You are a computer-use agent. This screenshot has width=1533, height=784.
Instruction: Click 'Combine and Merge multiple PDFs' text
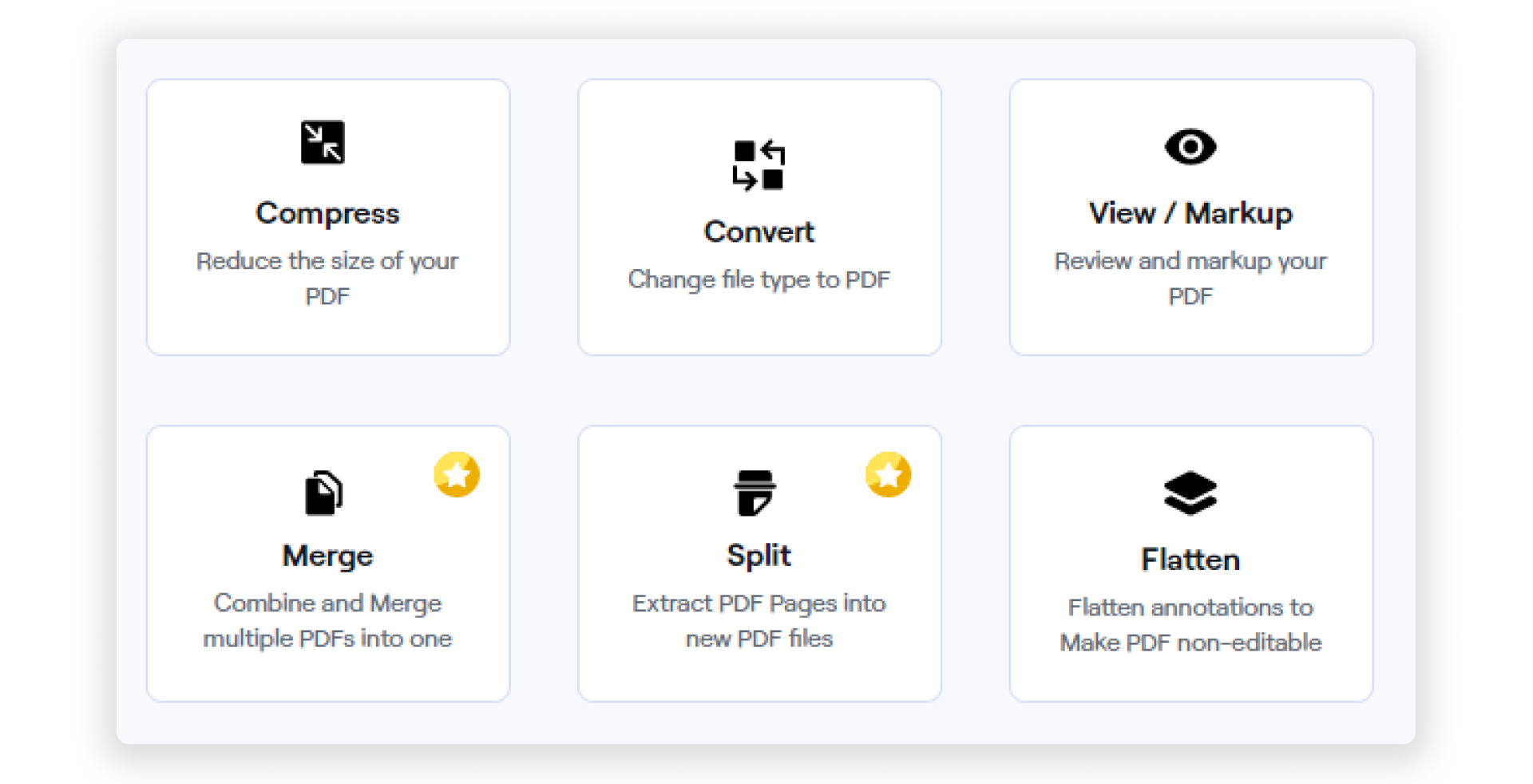point(327,620)
